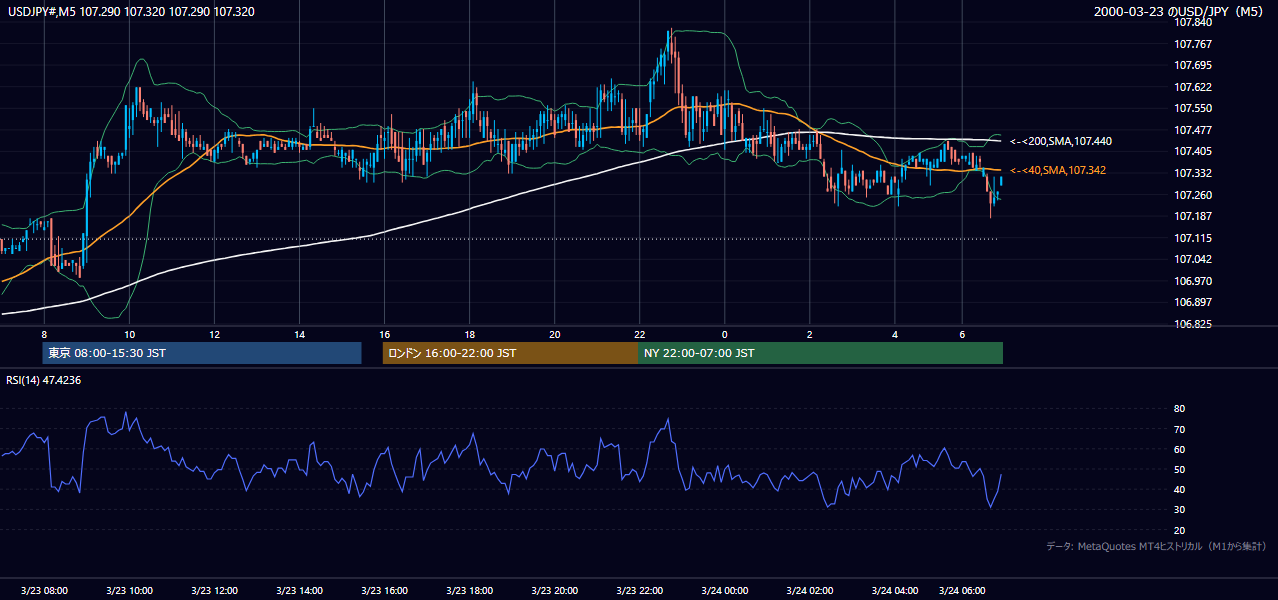The image size is (1278, 600).
Task: Click hour label 0 under price chart
Action: click(x=725, y=334)
